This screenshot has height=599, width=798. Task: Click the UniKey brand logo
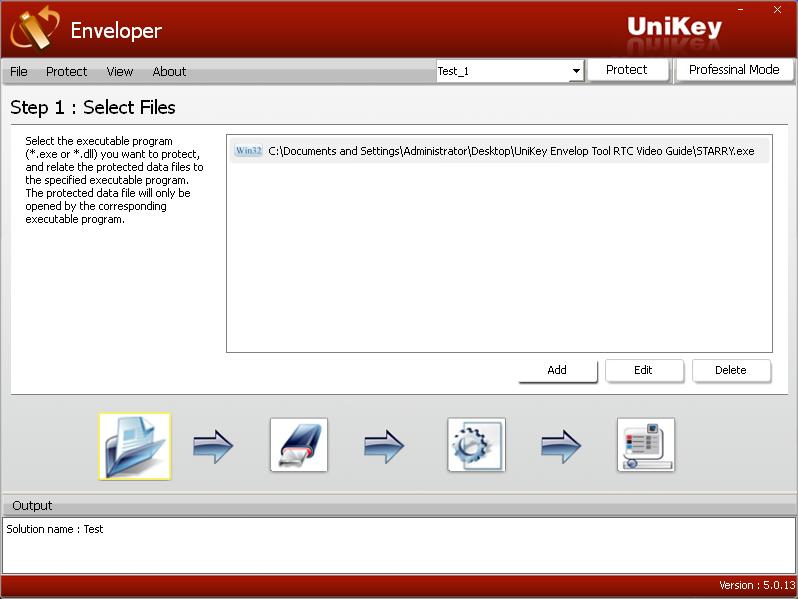coord(674,27)
